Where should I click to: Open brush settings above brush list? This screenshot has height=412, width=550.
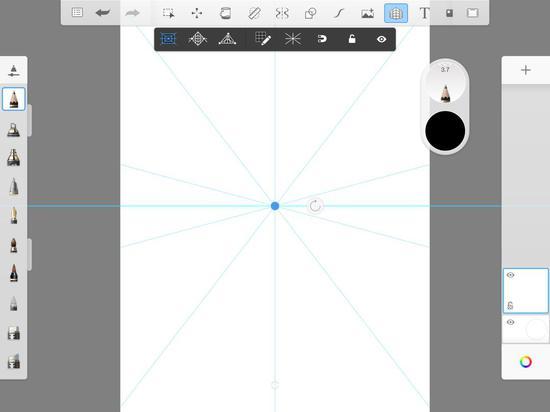click(14, 71)
